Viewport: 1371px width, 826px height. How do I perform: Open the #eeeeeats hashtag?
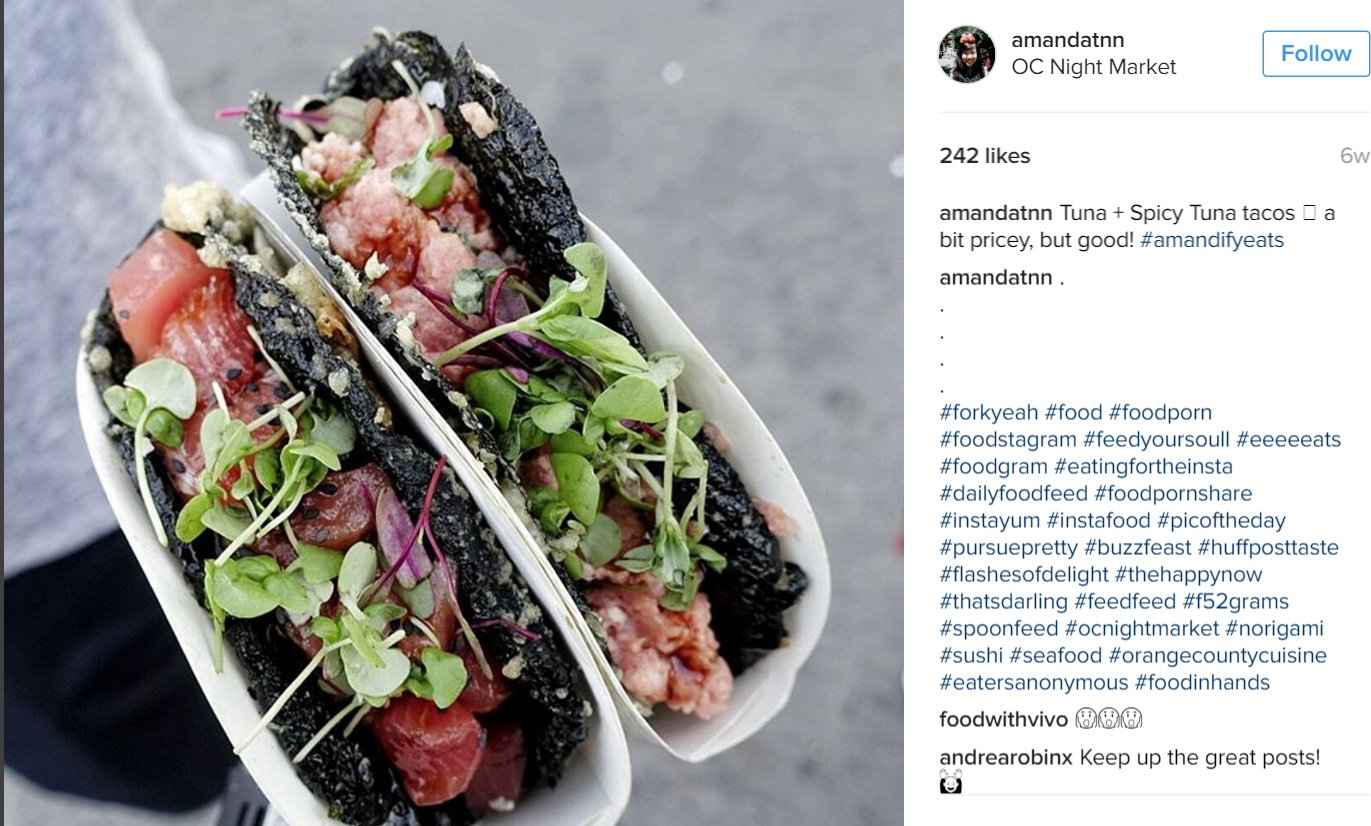point(1289,439)
